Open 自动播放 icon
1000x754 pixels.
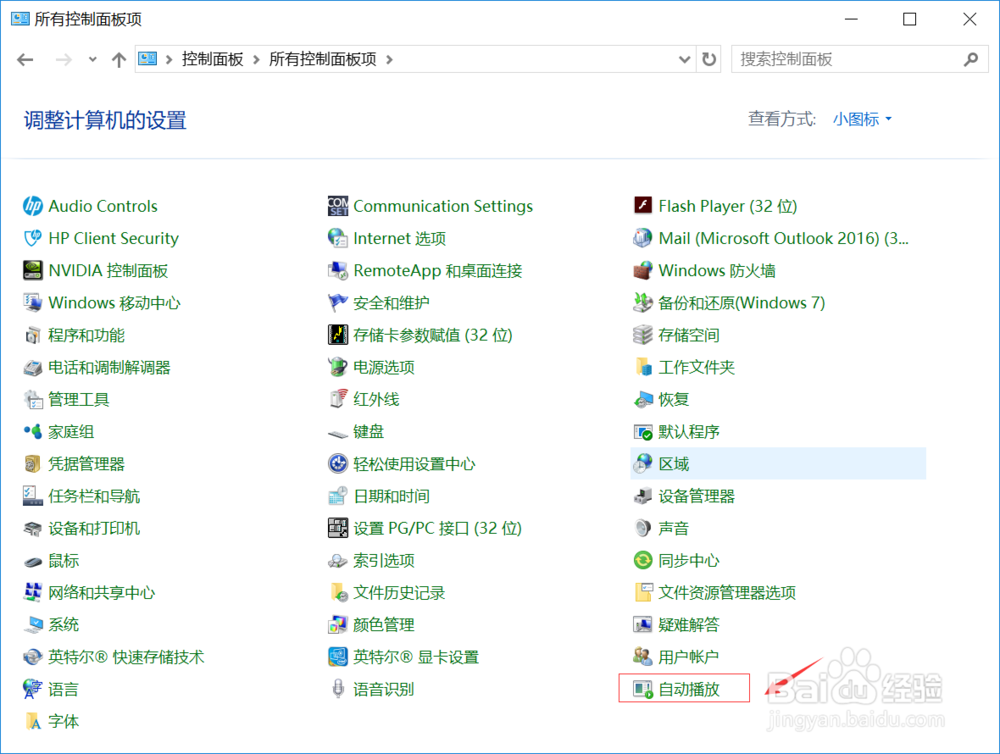coord(643,689)
